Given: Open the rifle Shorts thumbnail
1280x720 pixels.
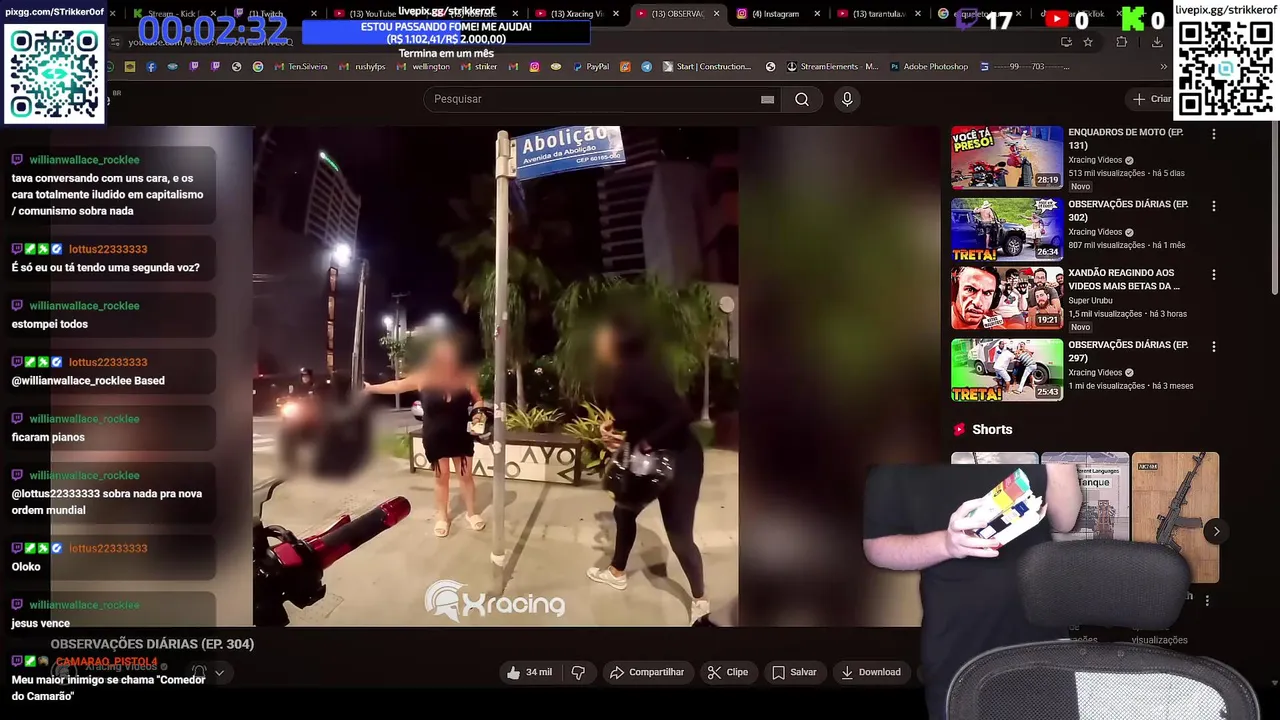Looking at the screenshot, I should pos(1175,517).
